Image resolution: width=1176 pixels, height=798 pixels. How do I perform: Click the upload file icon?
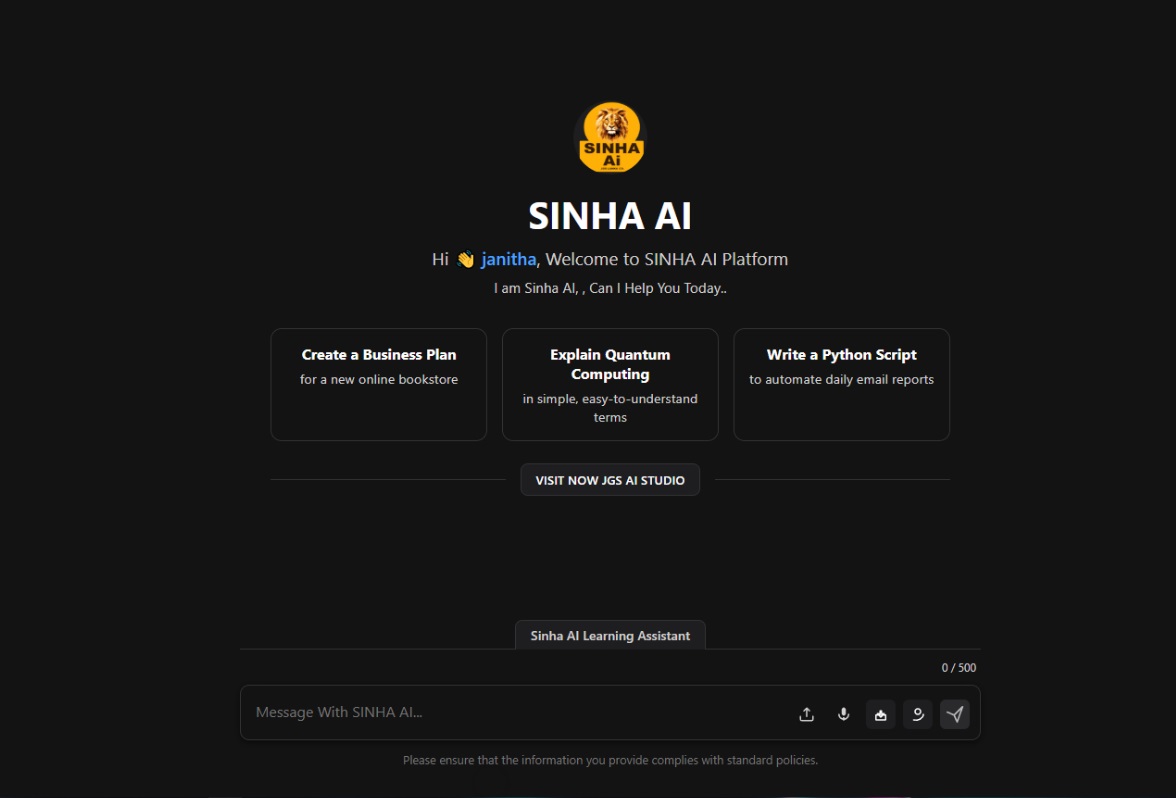point(806,714)
